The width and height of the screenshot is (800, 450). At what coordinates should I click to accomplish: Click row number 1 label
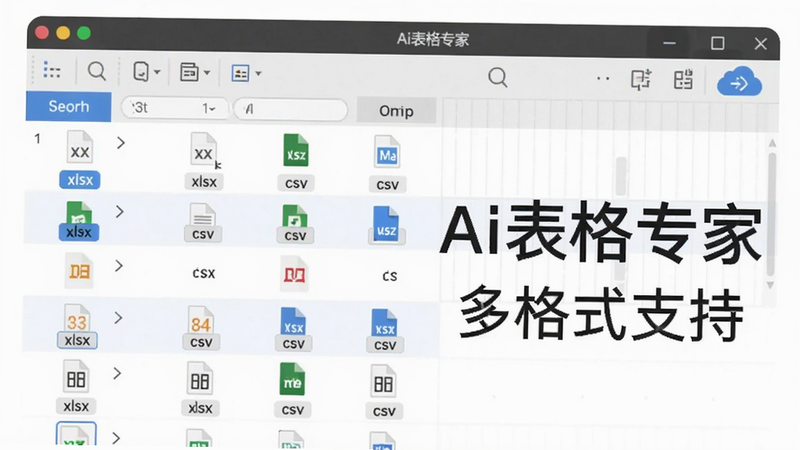click(x=37, y=138)
